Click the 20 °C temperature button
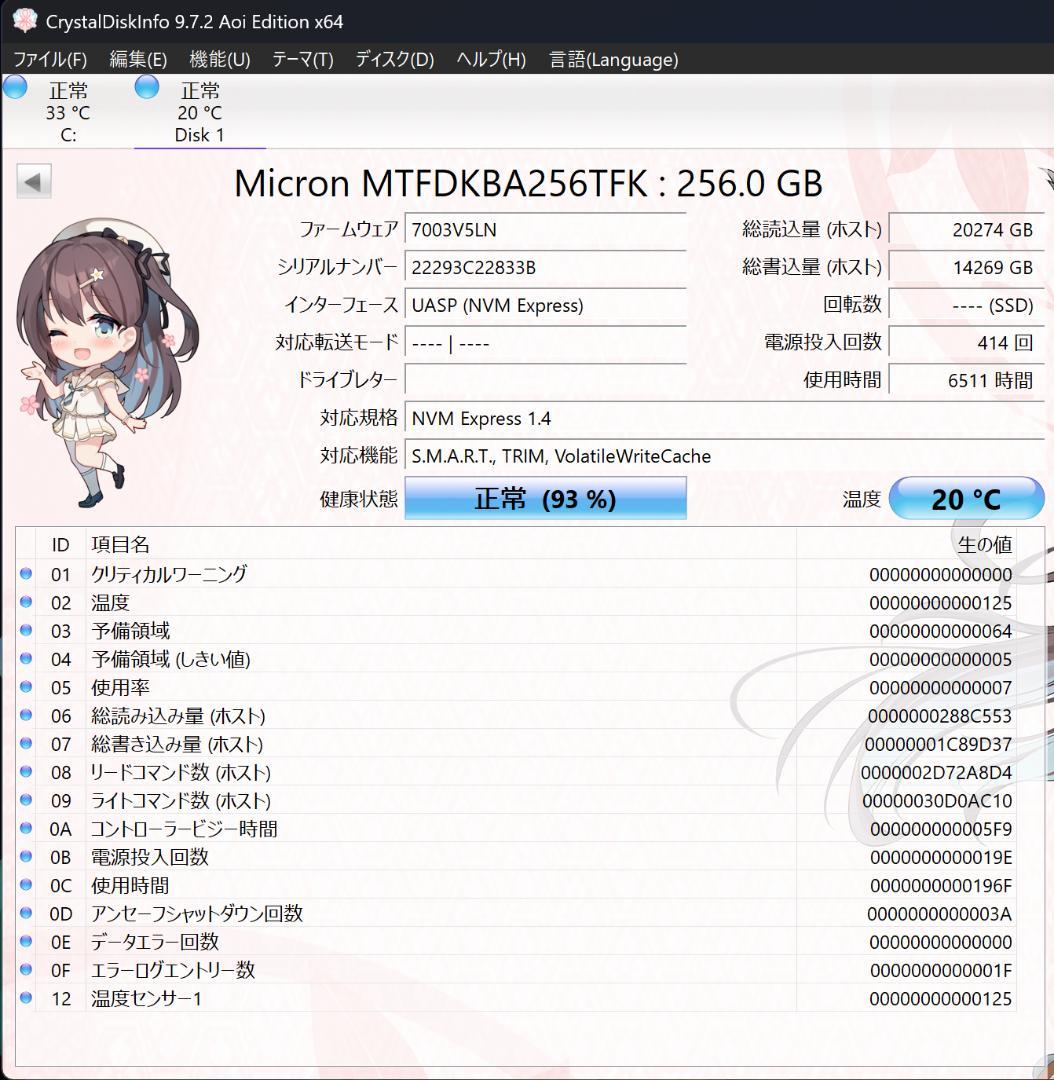This screenshot has height=1080, width=1054. click(967, 498)
